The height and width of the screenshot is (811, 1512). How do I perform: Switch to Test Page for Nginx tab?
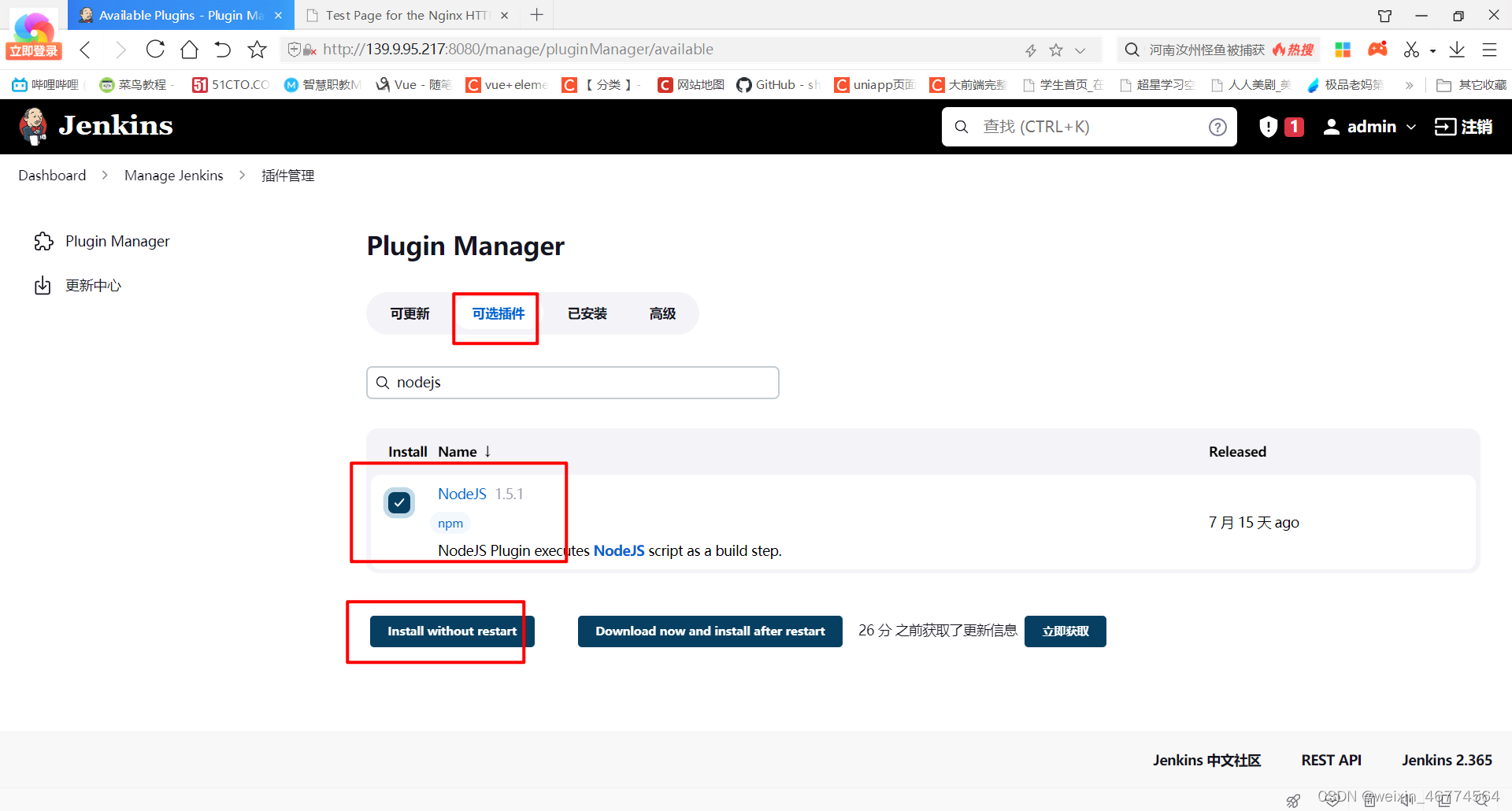[408, 15]
